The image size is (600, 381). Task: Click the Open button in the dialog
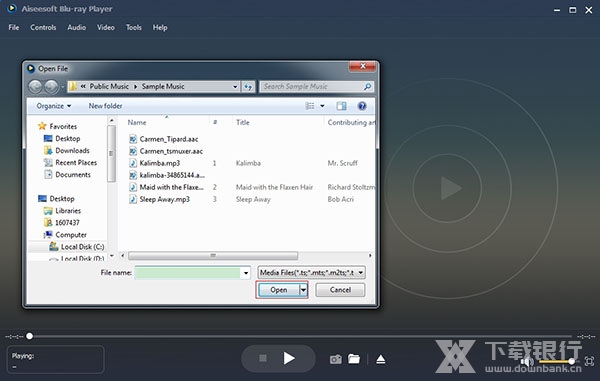click(x=279, y=290)
